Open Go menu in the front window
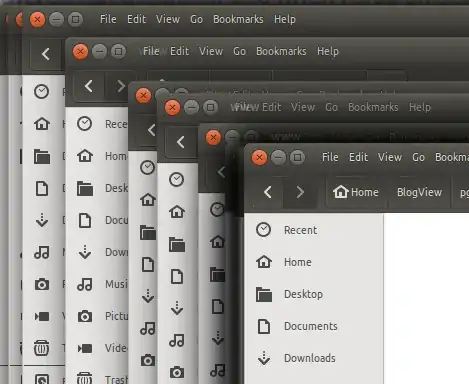Screen dimensions: 469x384 tap(418, 157)
